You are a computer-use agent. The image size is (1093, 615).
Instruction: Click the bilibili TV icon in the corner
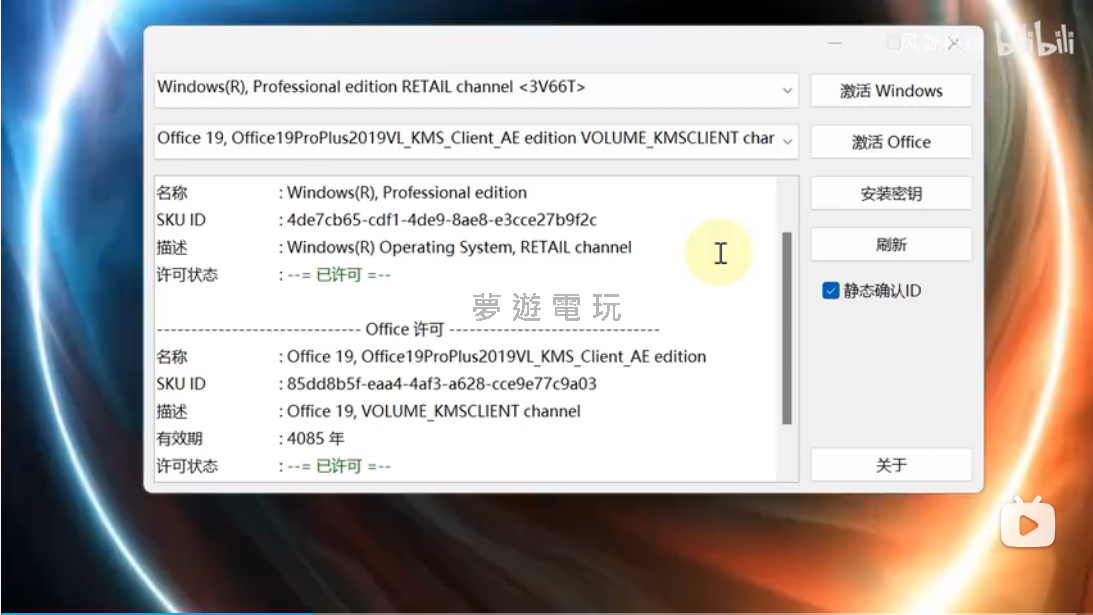(1029, 521)
